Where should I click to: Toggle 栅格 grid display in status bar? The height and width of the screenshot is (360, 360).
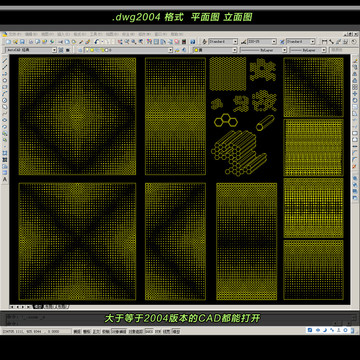tap(86, 331)
